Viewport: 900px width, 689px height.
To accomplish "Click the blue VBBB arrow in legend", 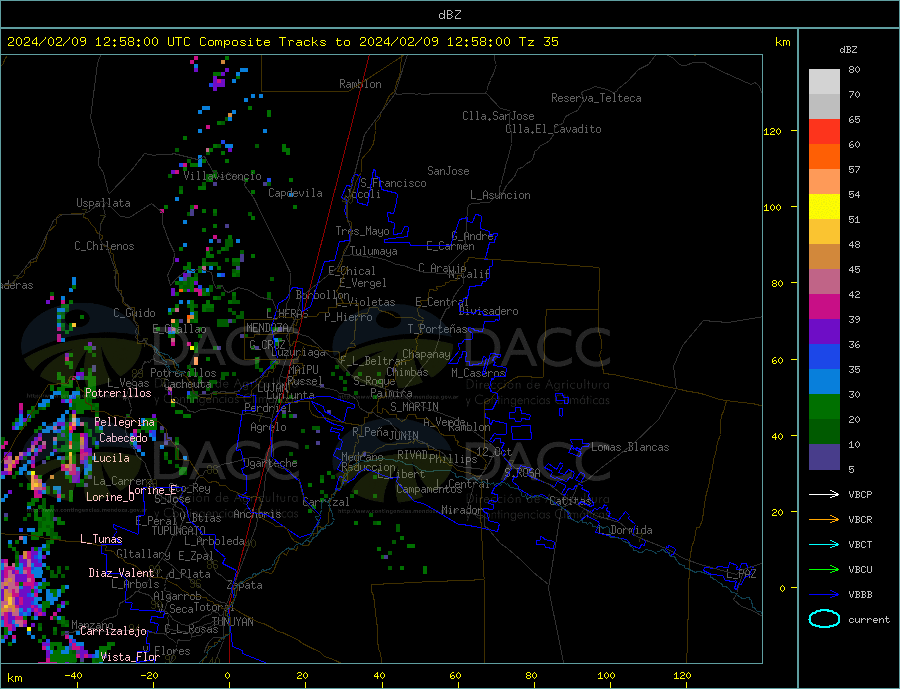I will pyautogui.click(x=824, y=594).
